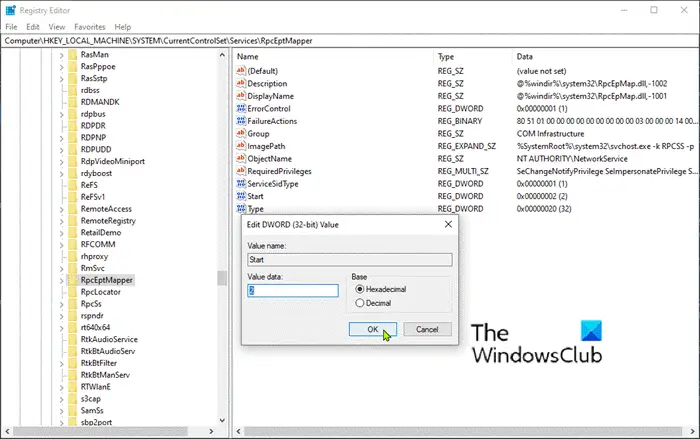
Task: Select the rhproxy tree key
Action: tap(94, 256)
